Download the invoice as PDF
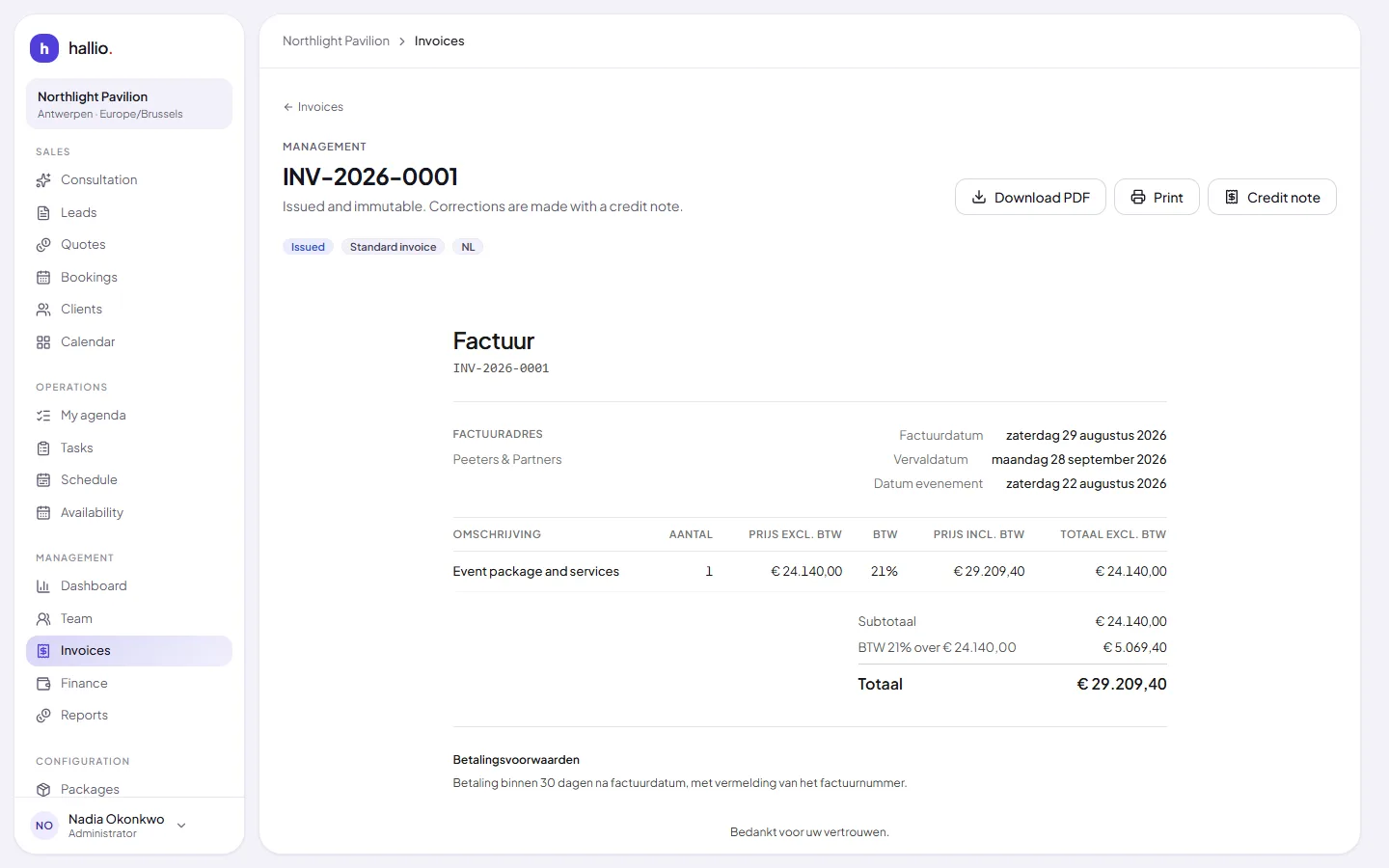 point(1030,197)
